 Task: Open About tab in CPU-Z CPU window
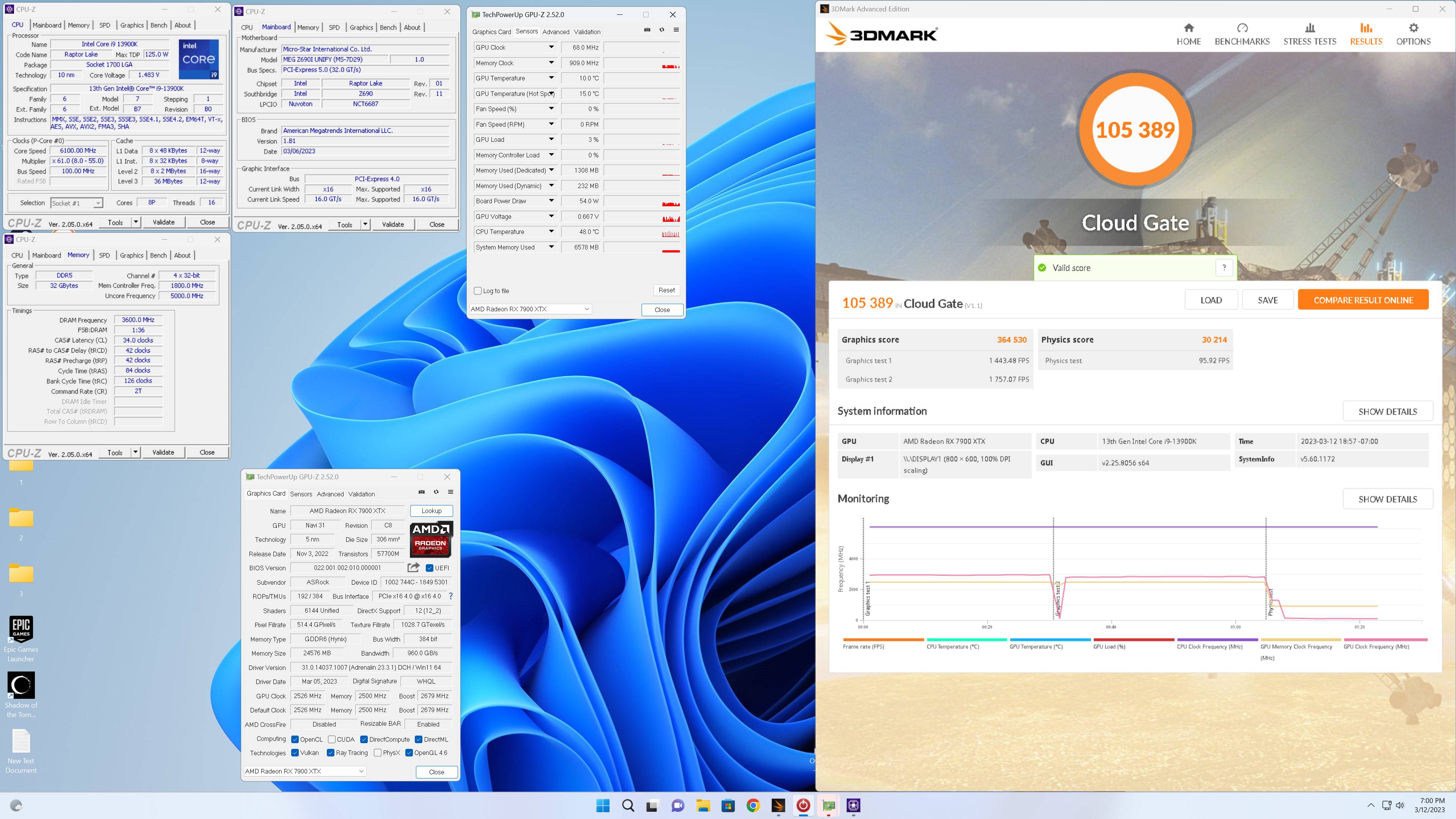(182, 25)
